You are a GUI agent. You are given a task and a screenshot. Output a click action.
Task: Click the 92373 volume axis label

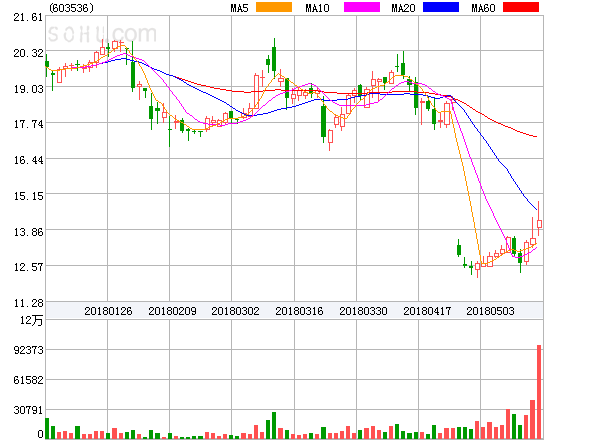pyautogui.click(x=28, y=350)
